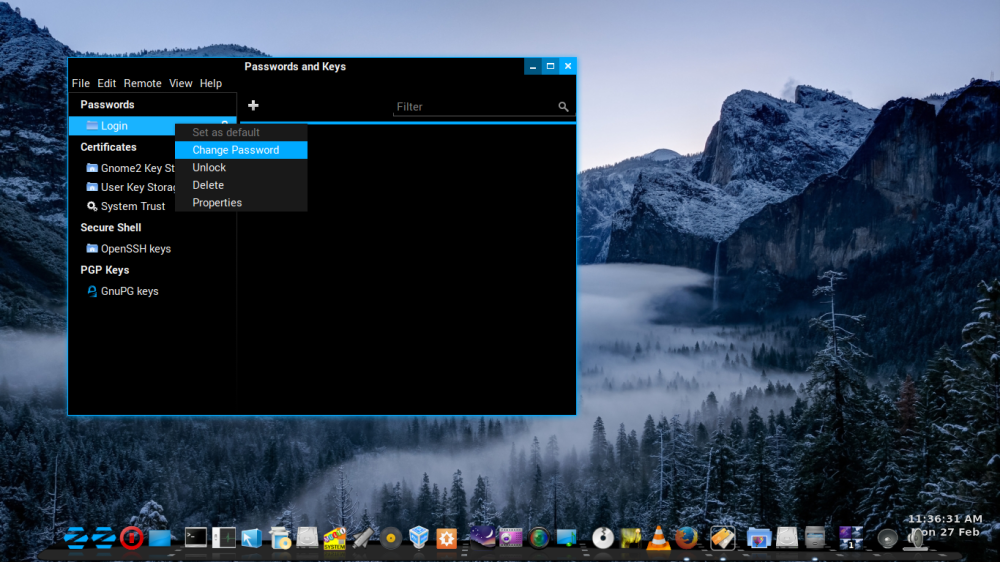Open terminal icon in the dock
The width and height of the screenshot is (1000, 562).
click(x=196, y=538)
